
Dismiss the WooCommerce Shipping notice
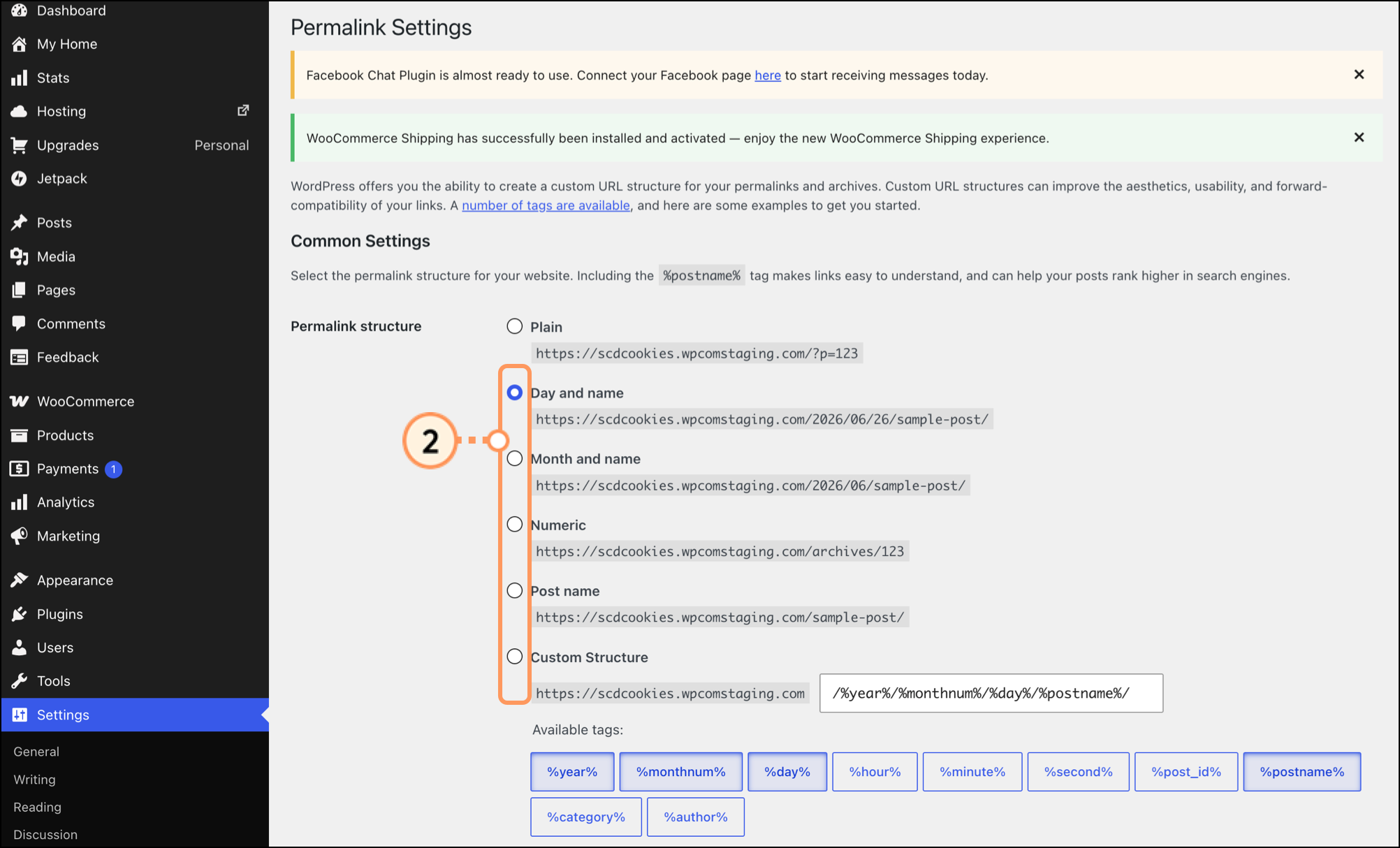click(1359, 138)
